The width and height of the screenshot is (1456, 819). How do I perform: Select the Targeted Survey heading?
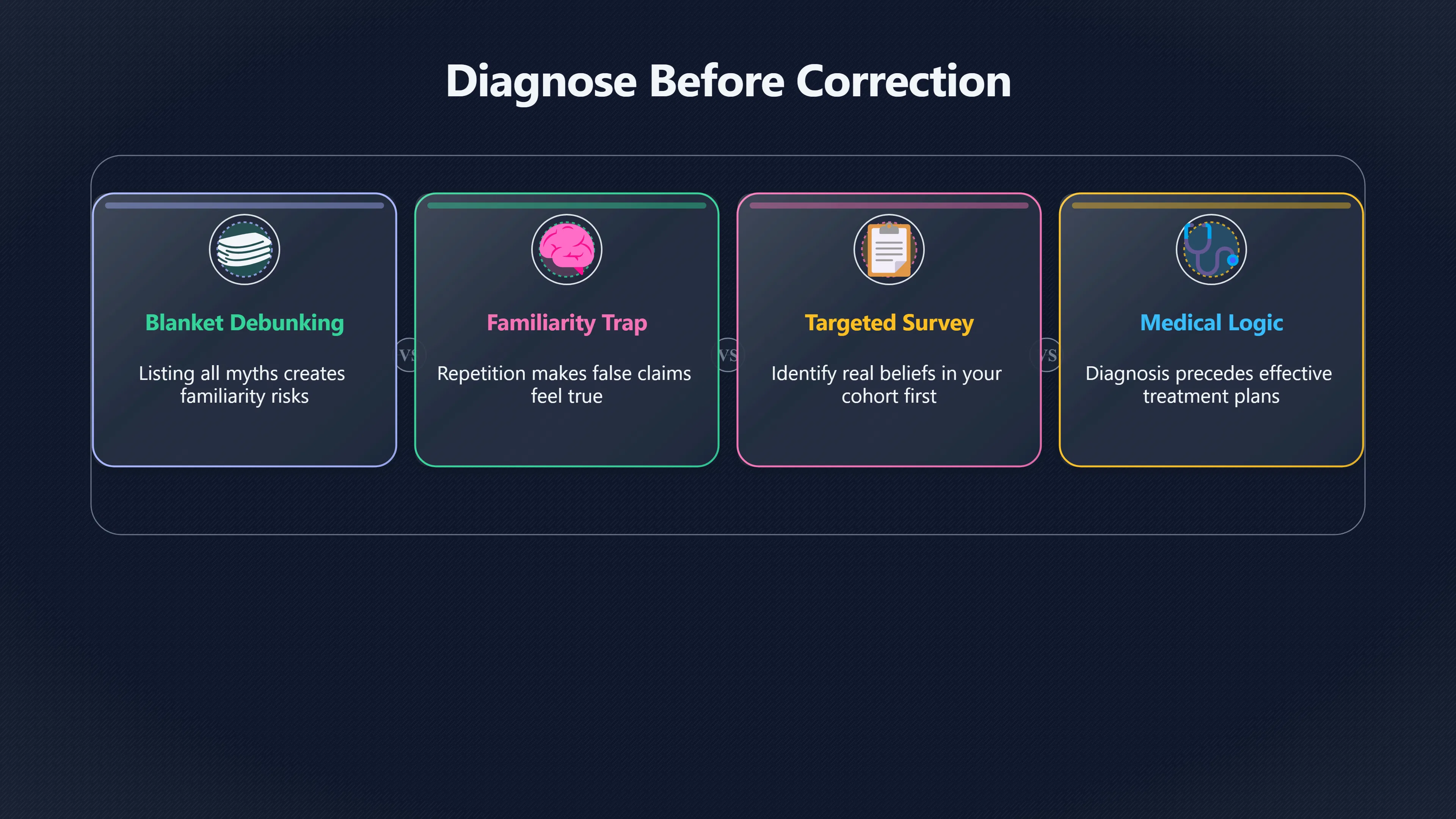coord(888,323)
